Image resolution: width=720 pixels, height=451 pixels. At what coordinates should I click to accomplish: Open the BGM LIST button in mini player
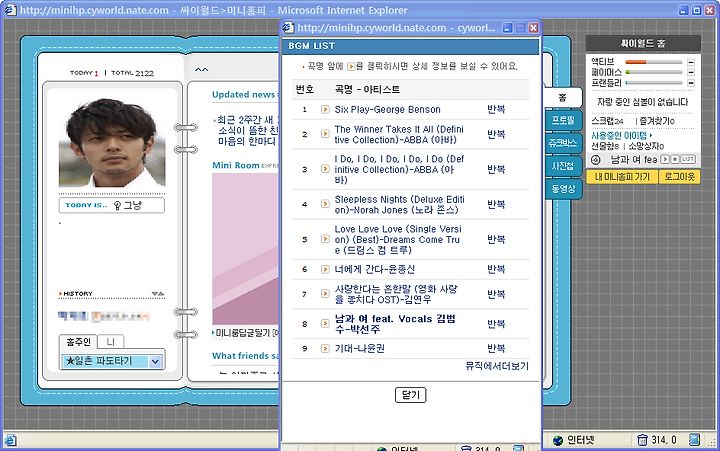click(x=687, y=159)
